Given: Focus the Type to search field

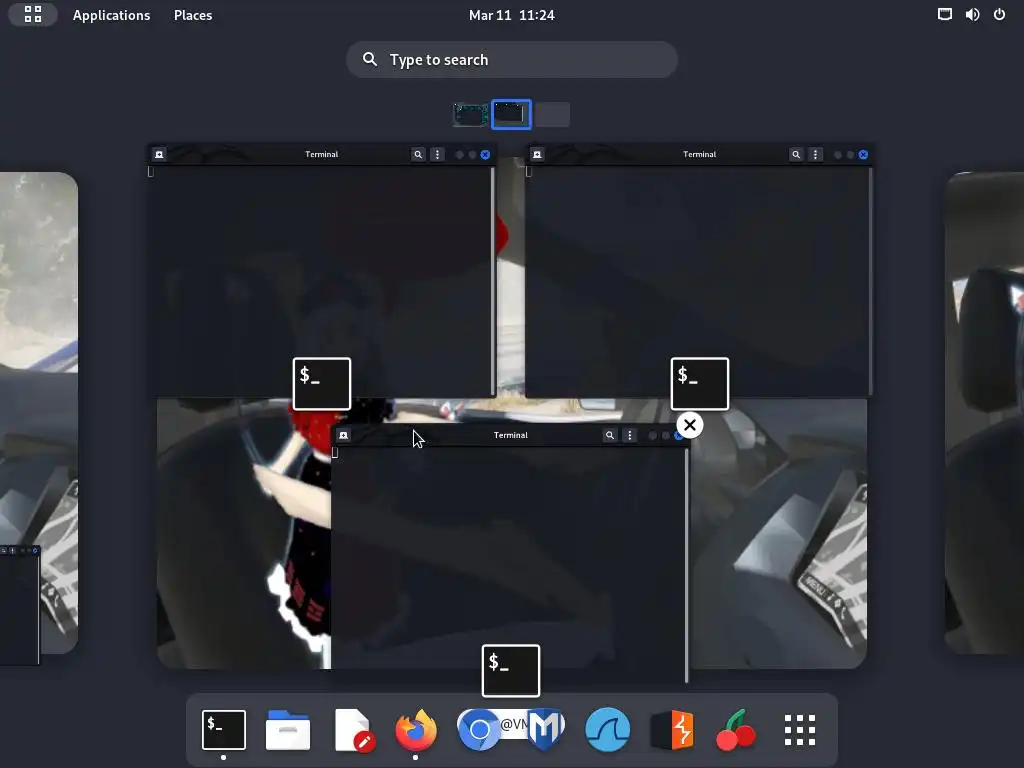Looking at the screenshot, I should [512, 59].
